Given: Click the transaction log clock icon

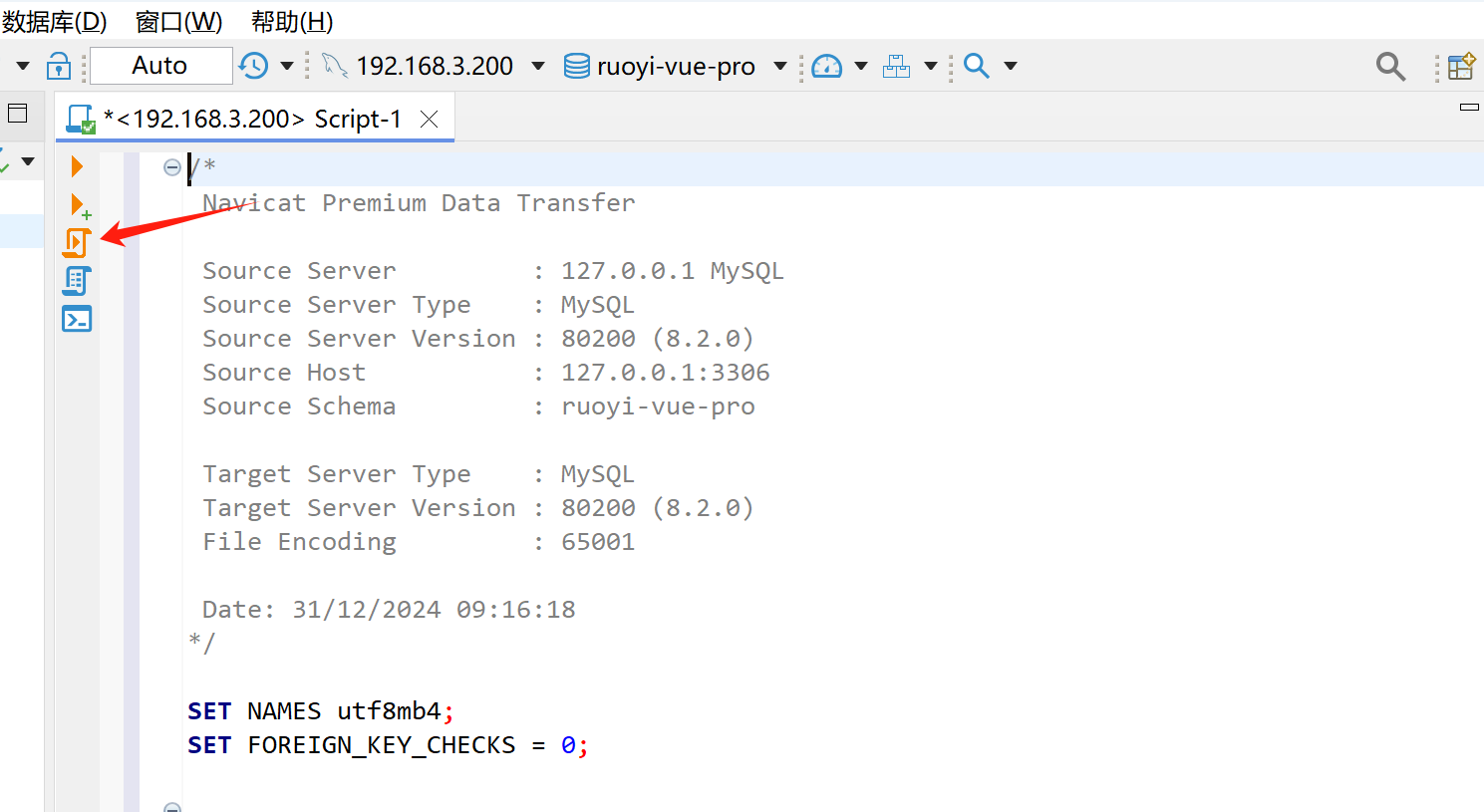Looking at the screenshot, I should (253, 66).
